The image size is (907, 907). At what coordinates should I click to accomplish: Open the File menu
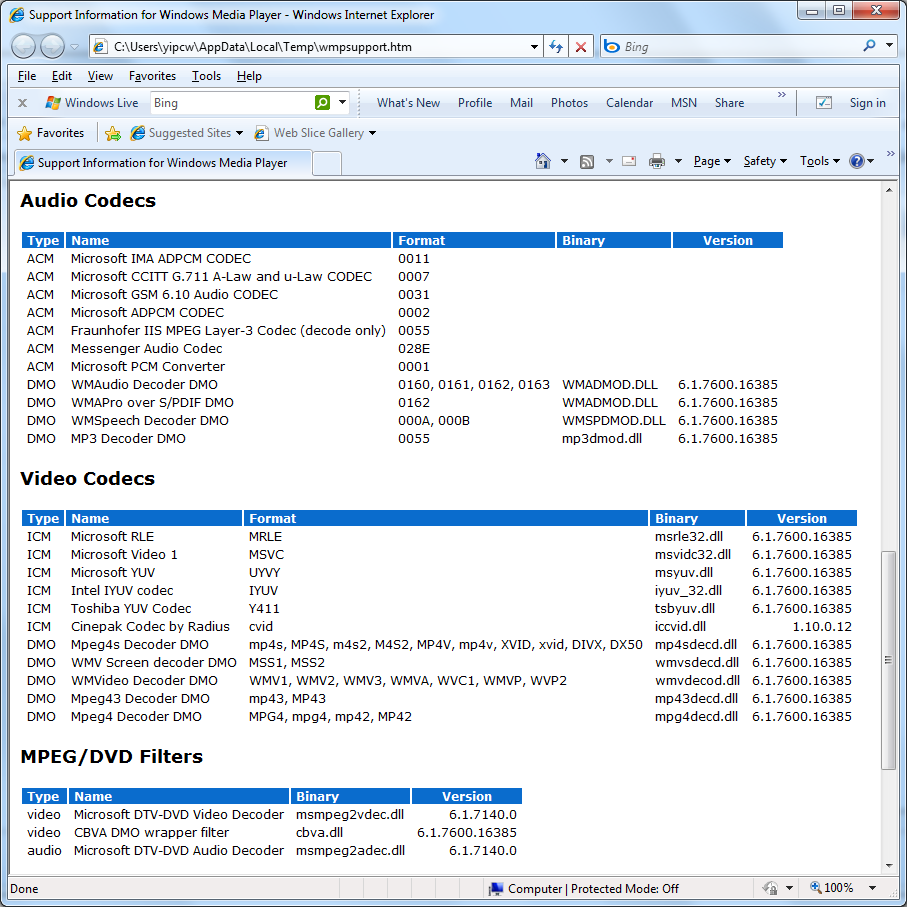coord(27,76)
